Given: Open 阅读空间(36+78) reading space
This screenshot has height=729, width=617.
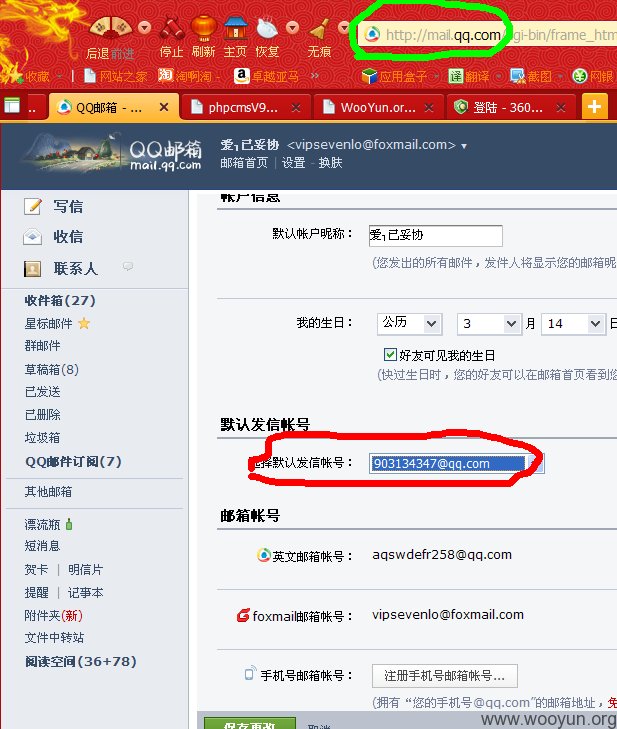Looking at the screenshot, I should (x=81, y=662).
